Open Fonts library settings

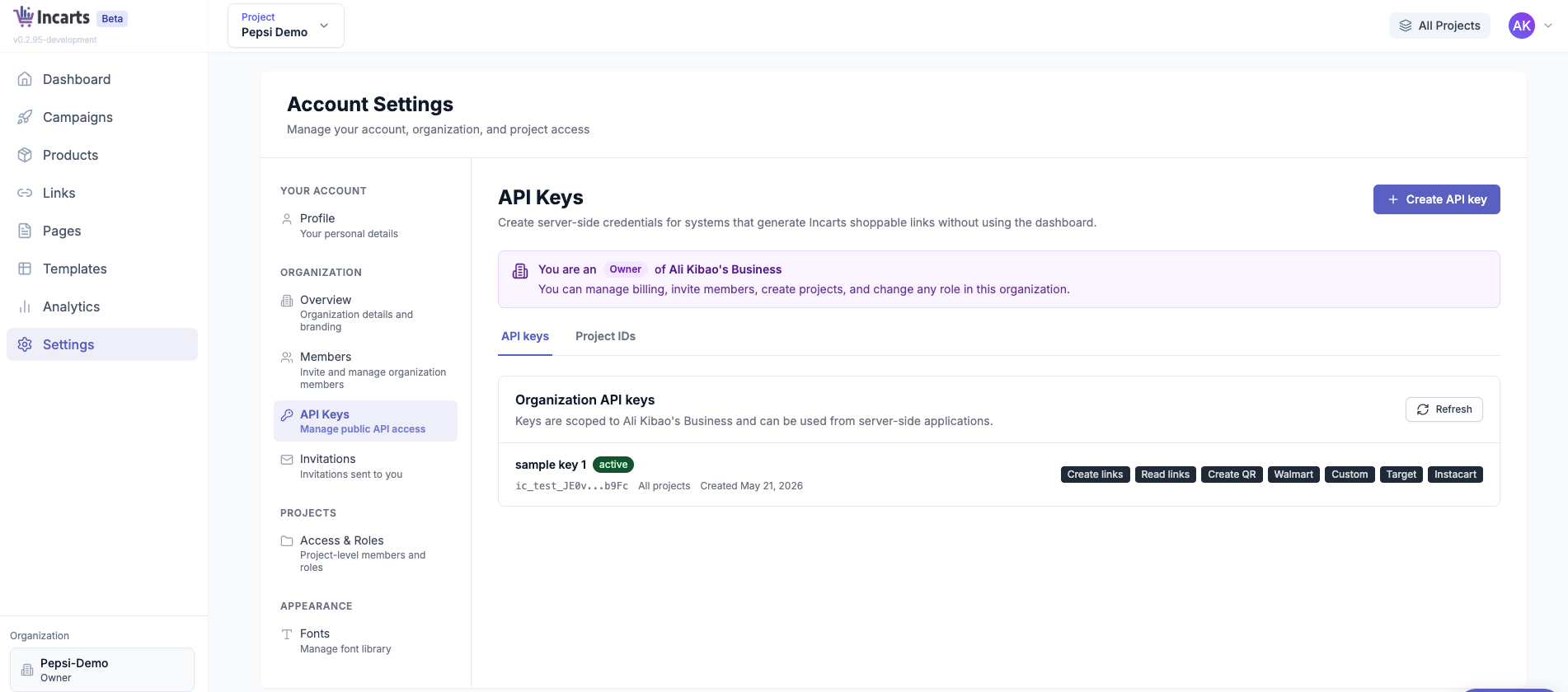[x=365, y=641]
